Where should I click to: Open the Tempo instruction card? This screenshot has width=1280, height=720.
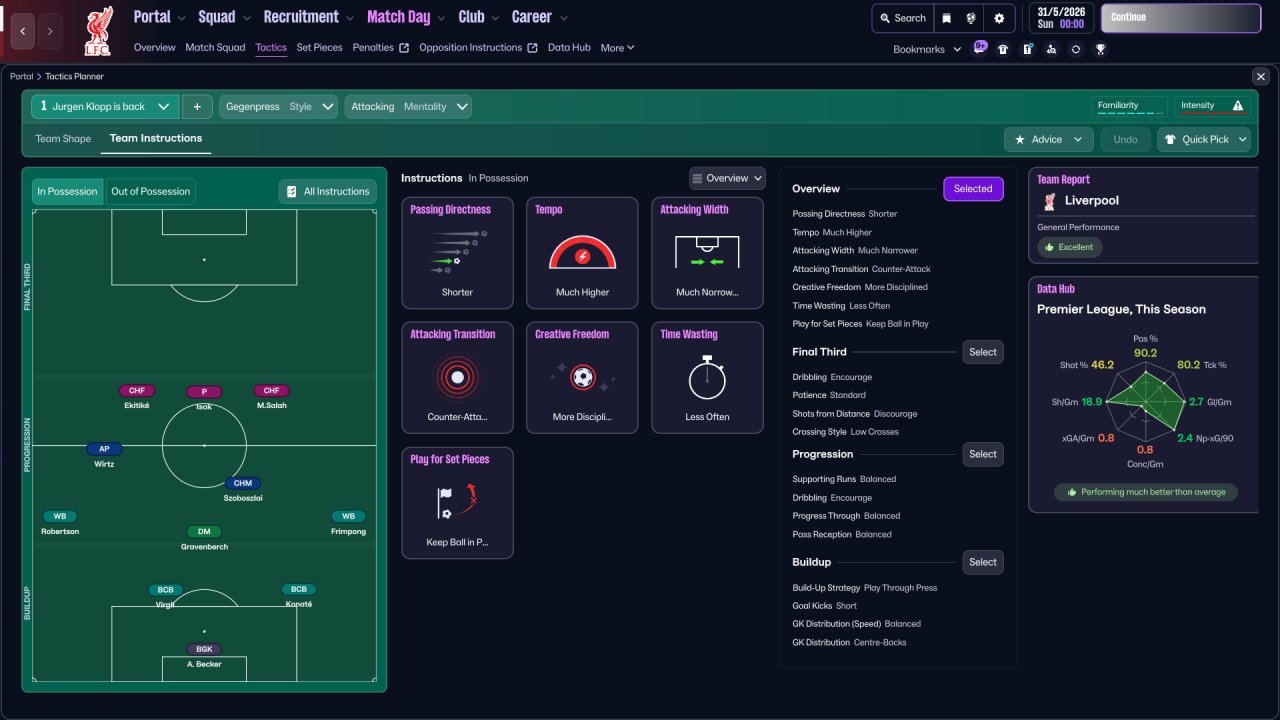[582, 252]
